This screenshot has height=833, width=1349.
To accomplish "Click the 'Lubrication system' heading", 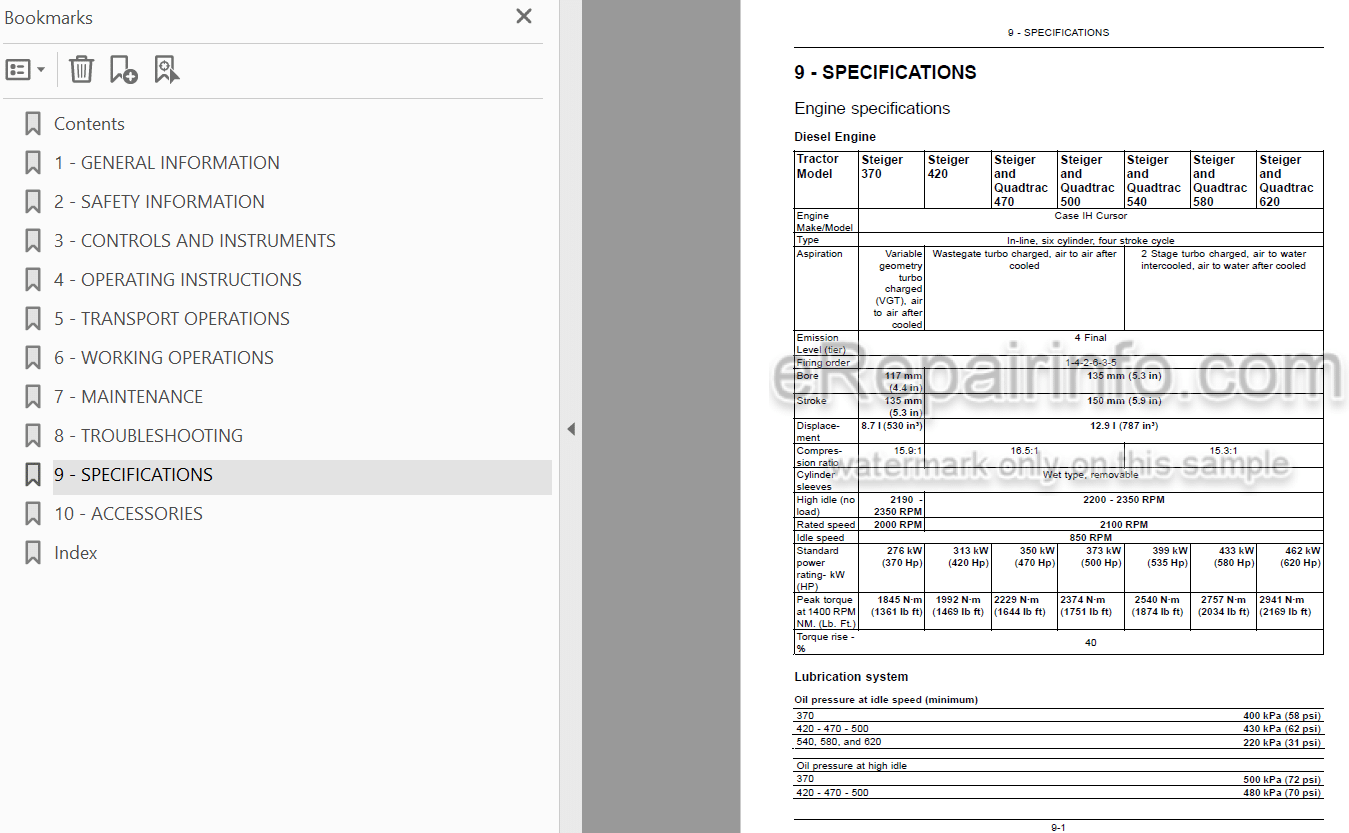I will [x=851, y=677].
